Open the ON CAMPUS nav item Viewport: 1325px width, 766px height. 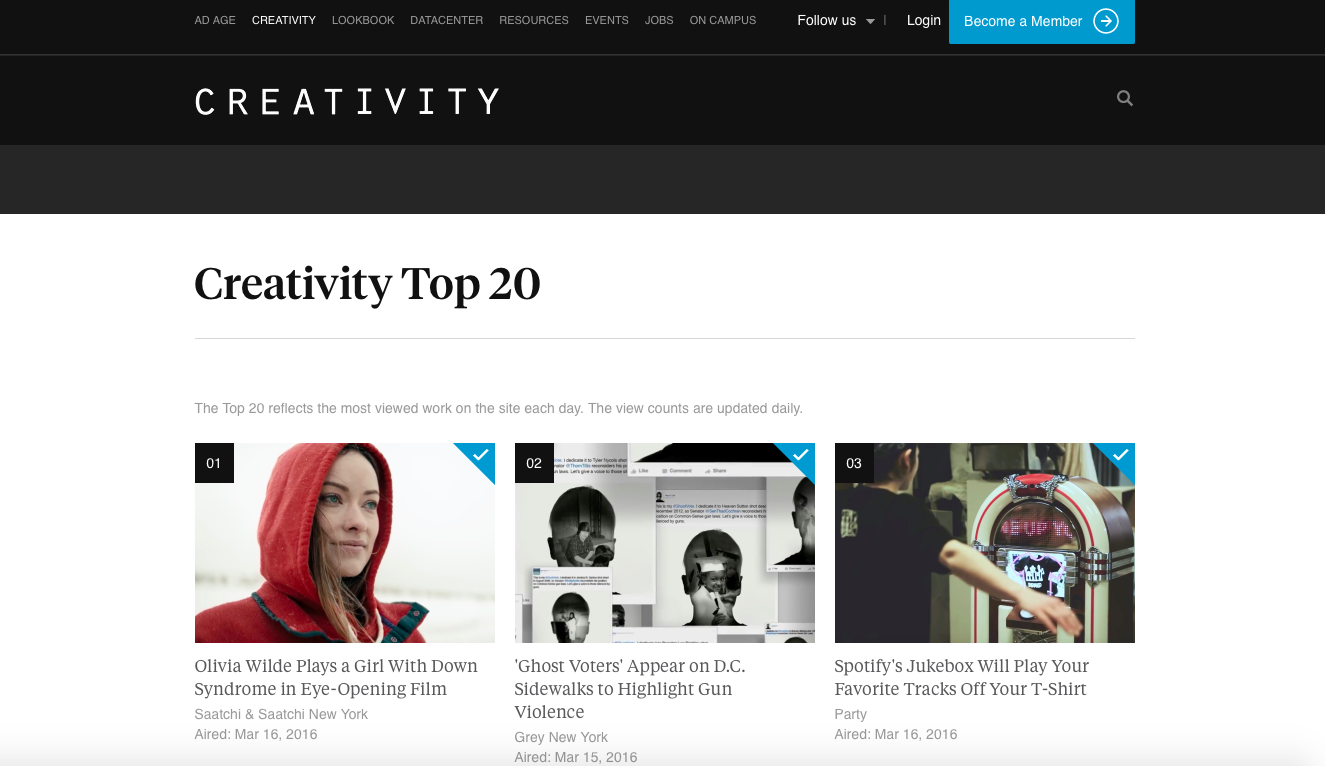pyautogui.click(x=723, y=20)
